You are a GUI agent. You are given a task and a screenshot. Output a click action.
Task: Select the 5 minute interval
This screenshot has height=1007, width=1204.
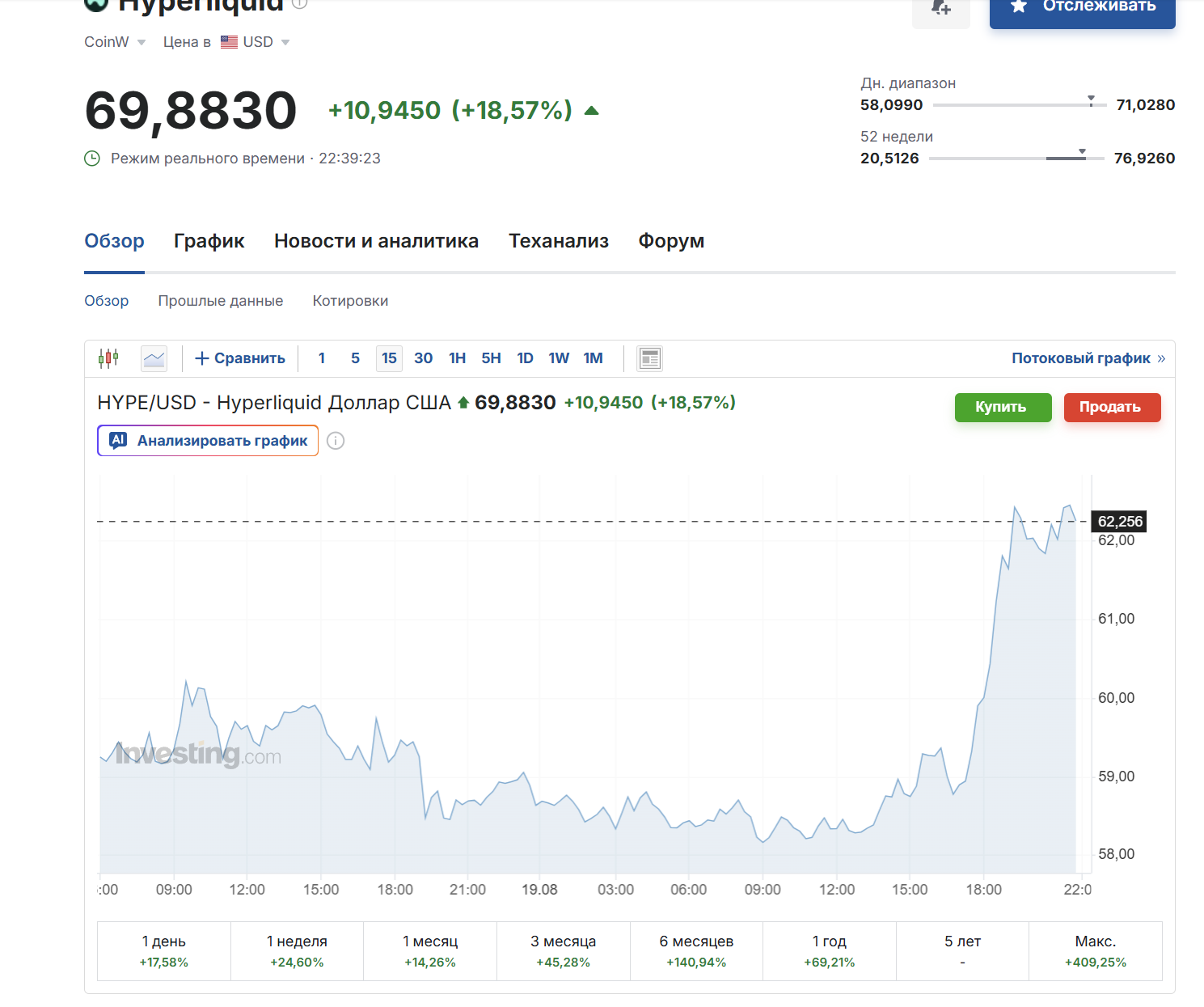pos(355,358)
